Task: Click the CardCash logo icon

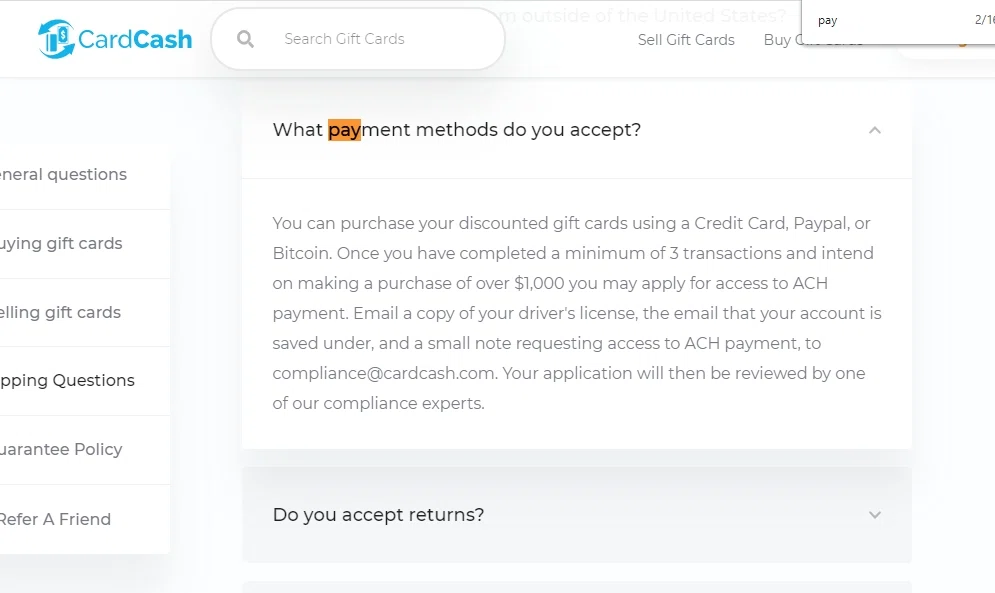Action: (x=56, y=39)
